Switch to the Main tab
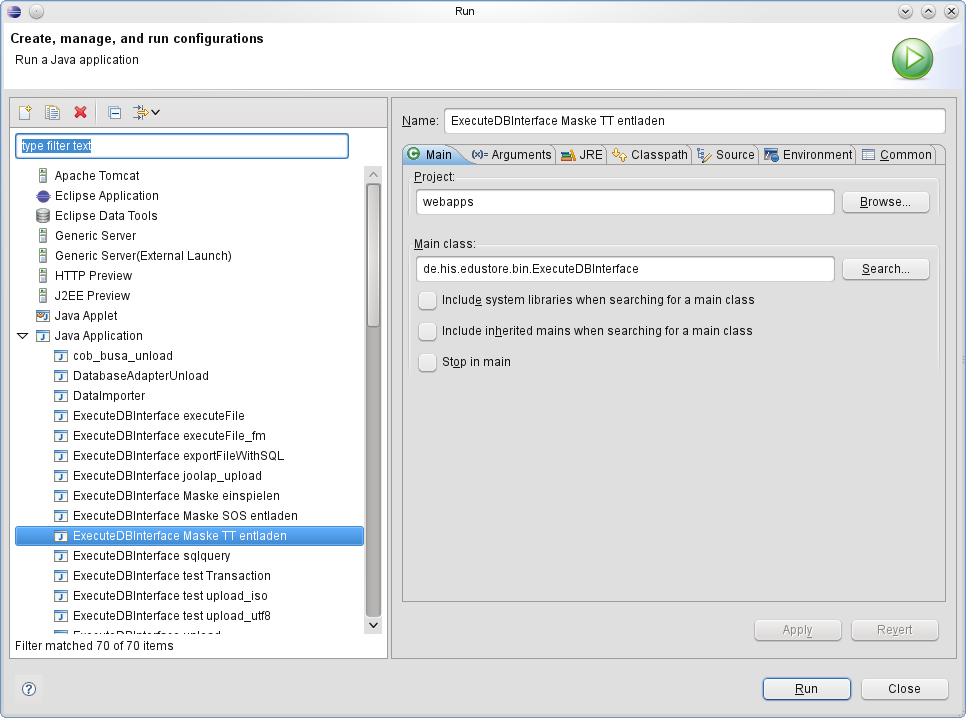 click(x=430, y=155)
